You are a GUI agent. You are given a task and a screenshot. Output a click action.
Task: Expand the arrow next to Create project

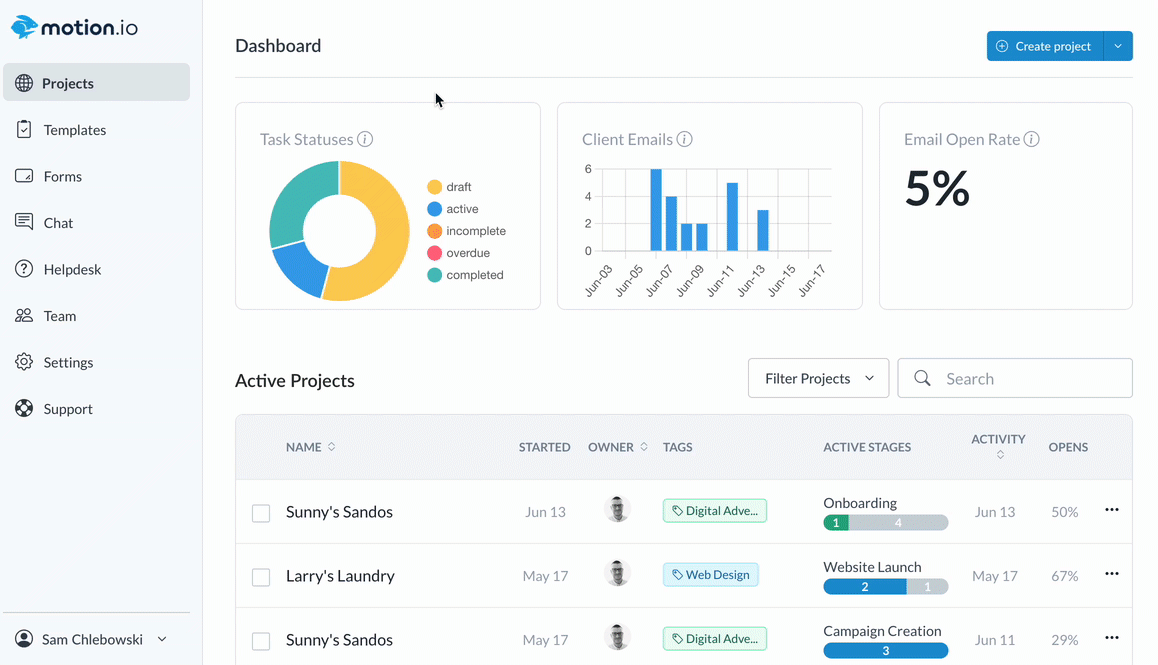pos(1118,46)
